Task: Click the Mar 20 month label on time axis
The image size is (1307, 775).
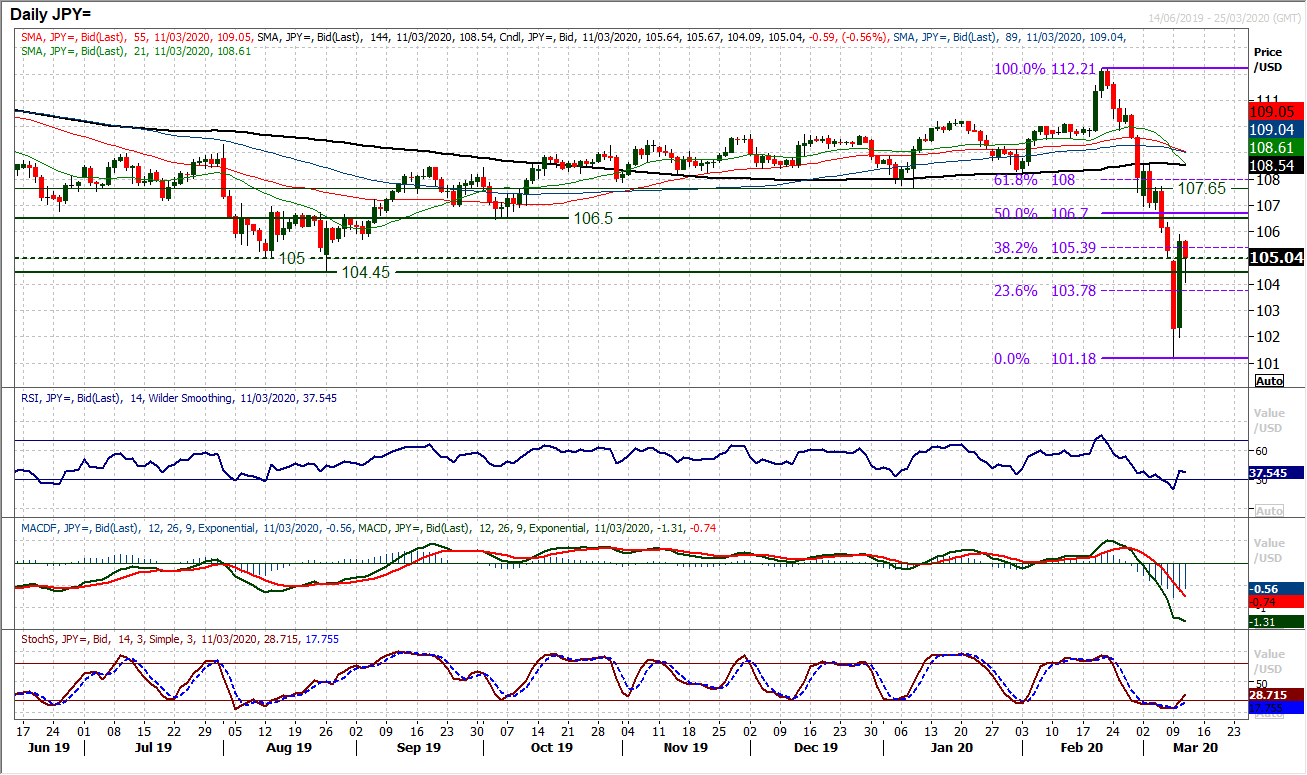Action: pos(1193,747)
